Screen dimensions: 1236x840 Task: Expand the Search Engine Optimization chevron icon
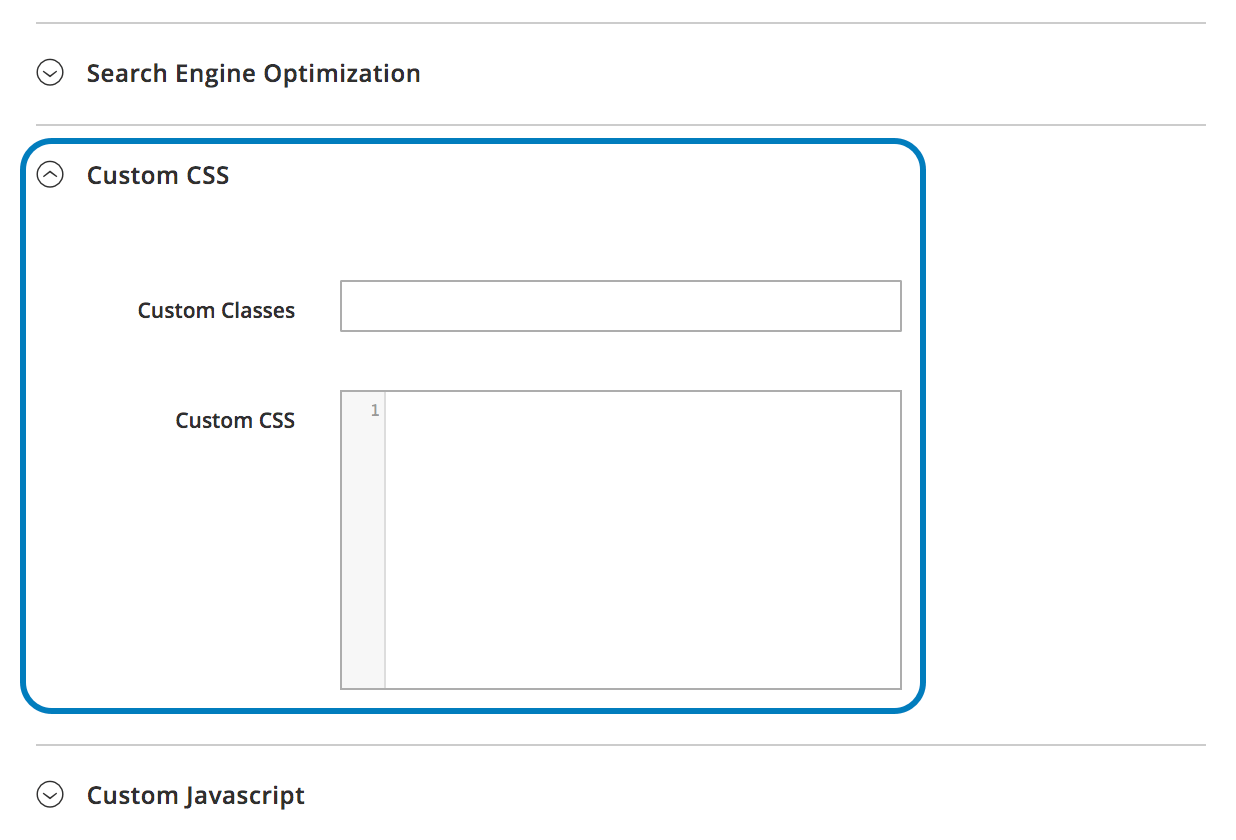point(49,73)
